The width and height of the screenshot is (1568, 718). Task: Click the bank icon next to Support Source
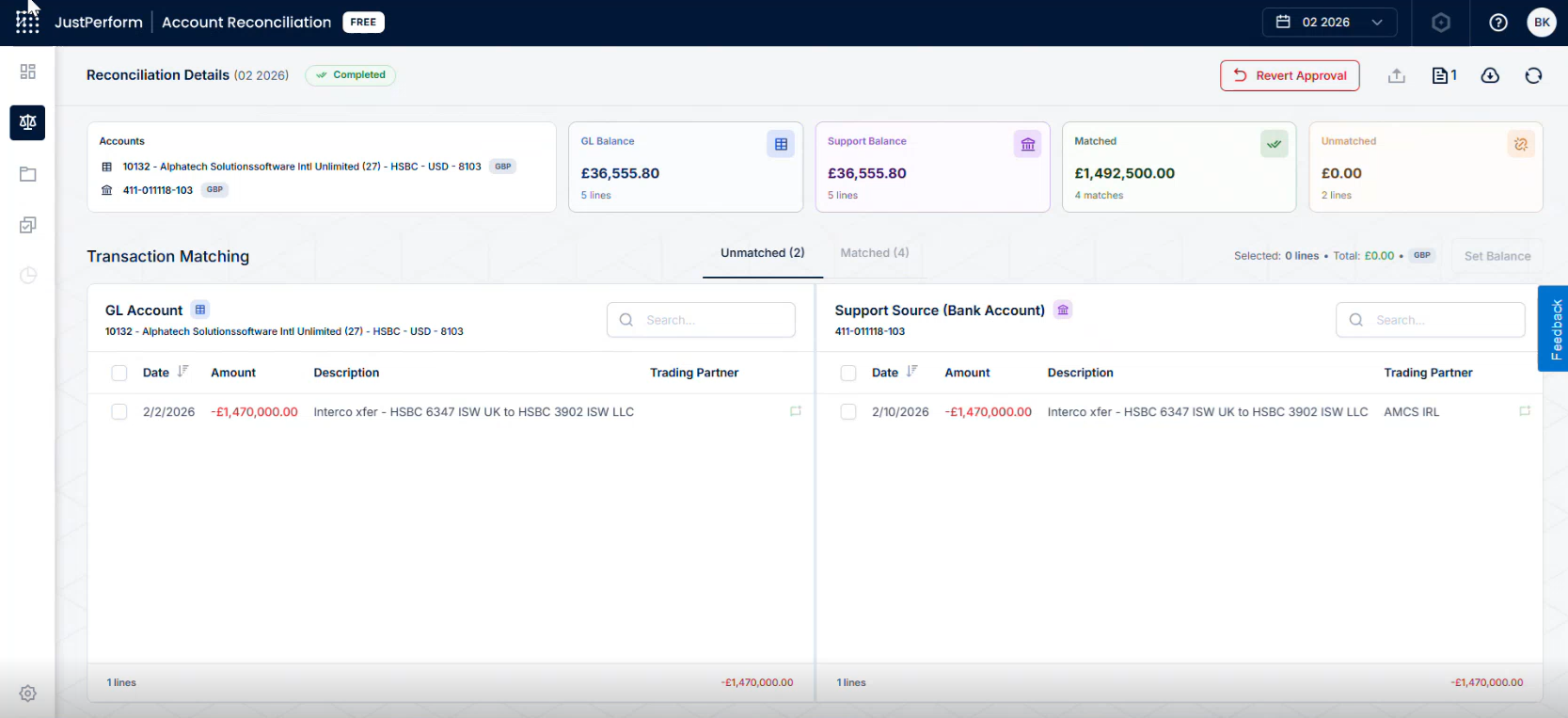[x=1063, y=310]
